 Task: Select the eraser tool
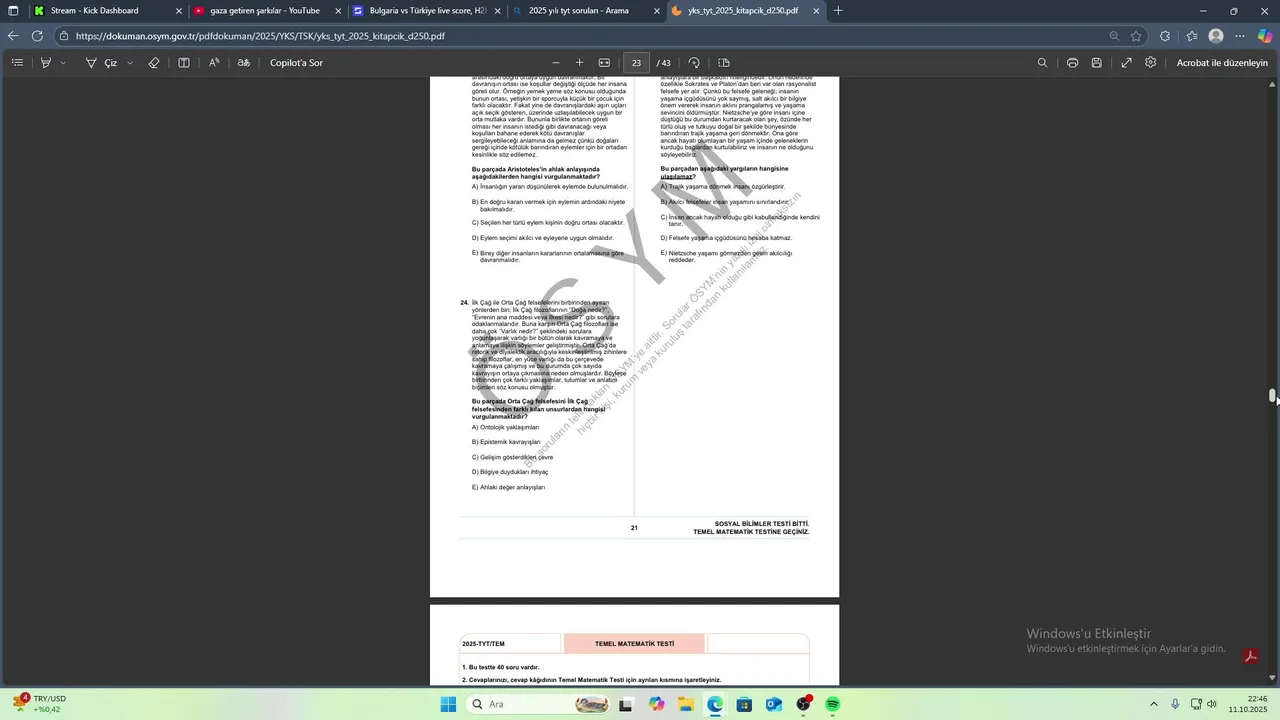point(154,63)
